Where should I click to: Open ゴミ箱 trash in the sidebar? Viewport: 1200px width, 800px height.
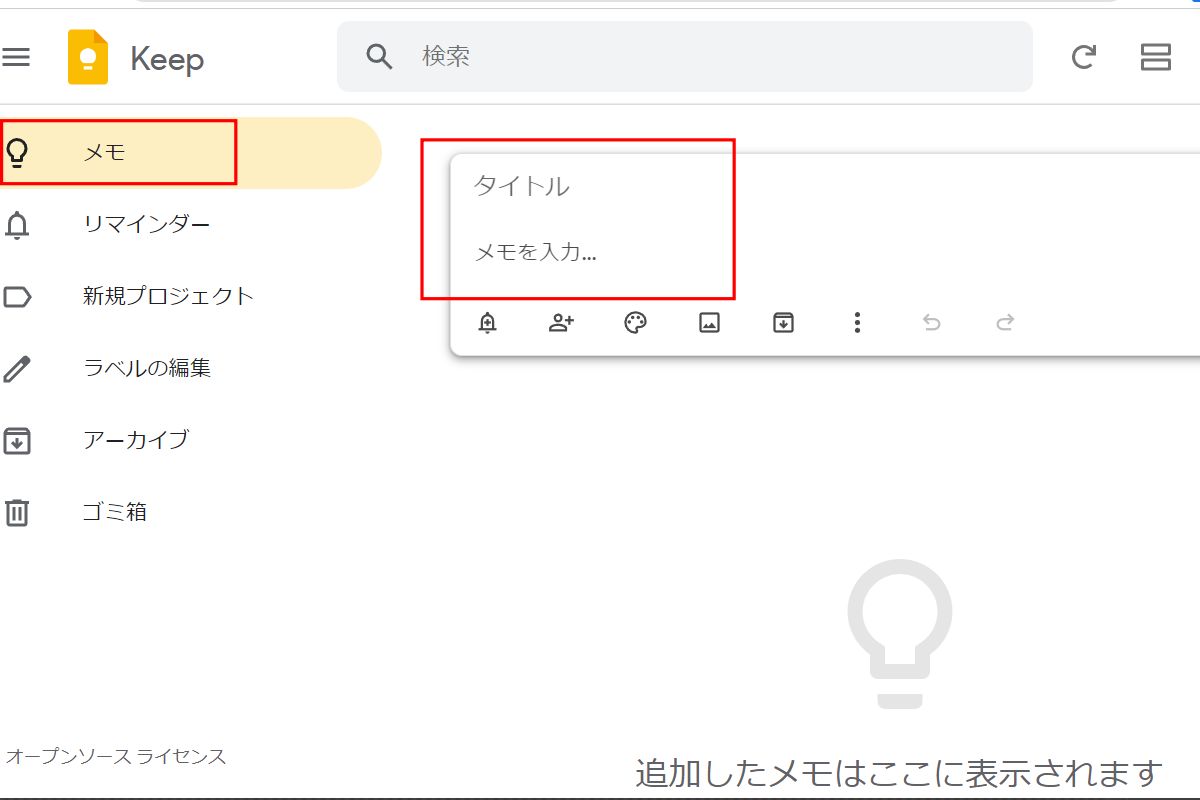[x=114, y=512]
